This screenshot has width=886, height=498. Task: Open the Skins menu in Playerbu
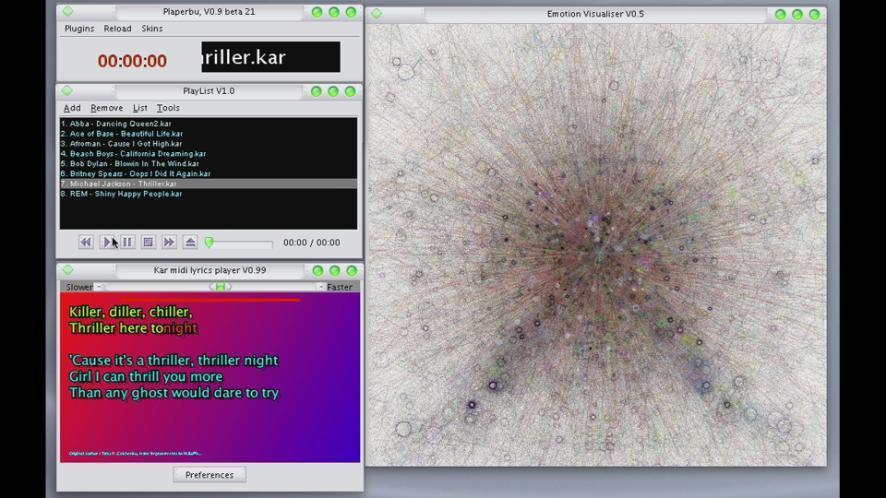(x=152, y=28)
